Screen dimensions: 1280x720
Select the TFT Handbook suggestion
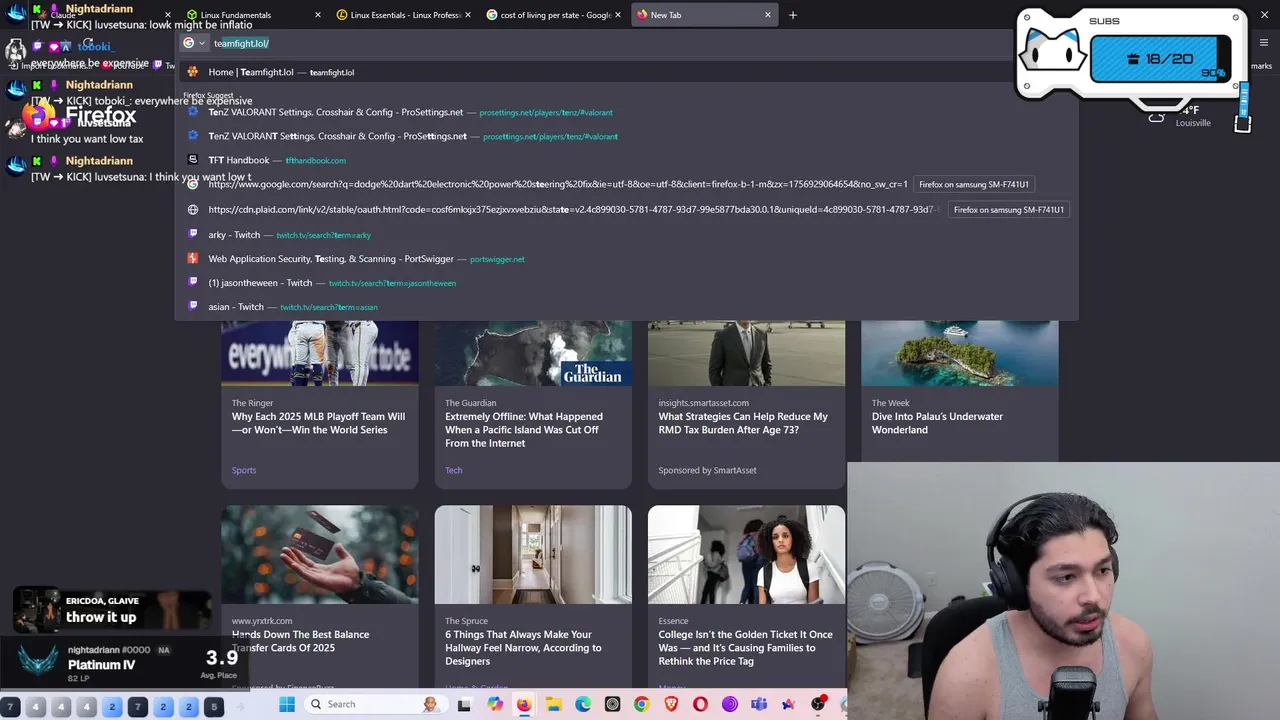tap(626, 160)
